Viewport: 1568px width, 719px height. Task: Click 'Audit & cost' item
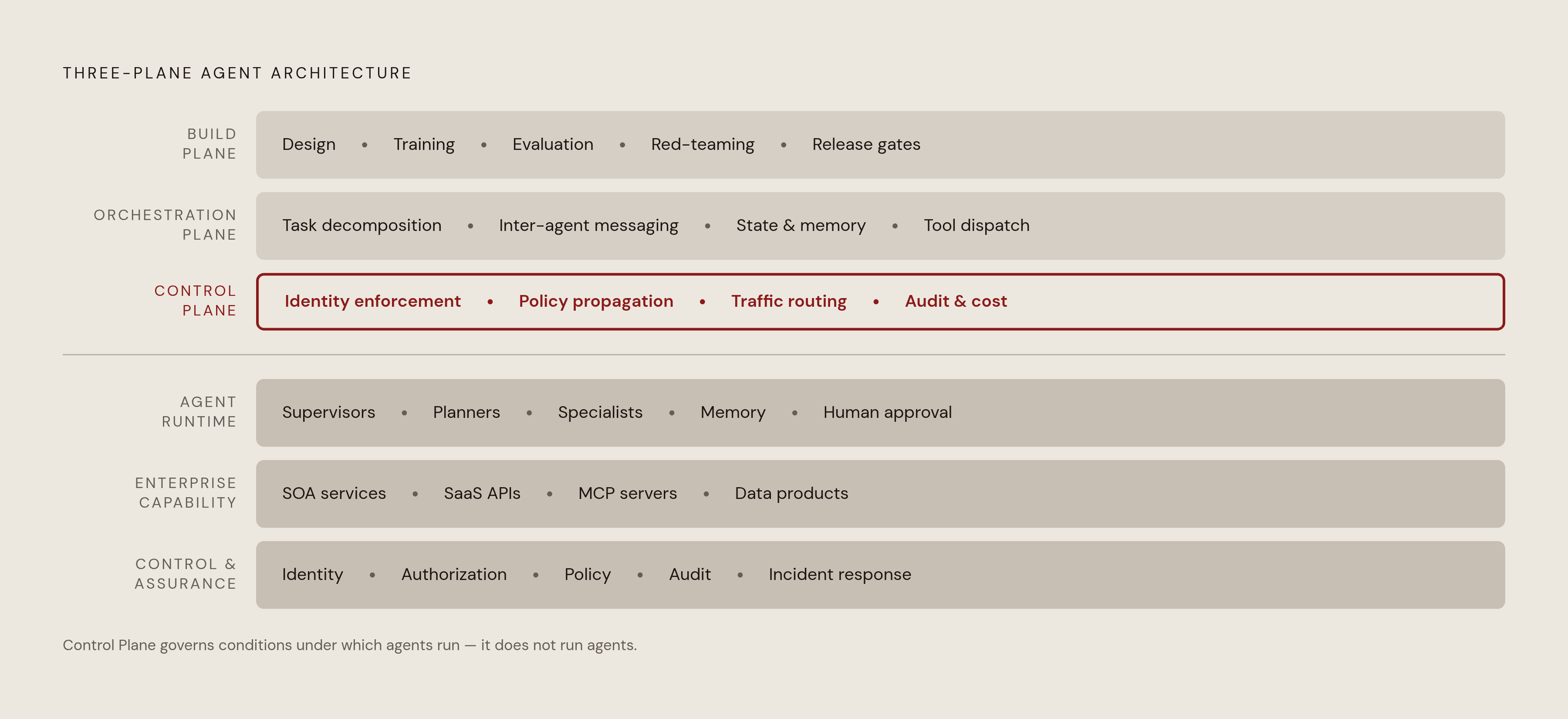pyautogui.click(x=956, y=302)
